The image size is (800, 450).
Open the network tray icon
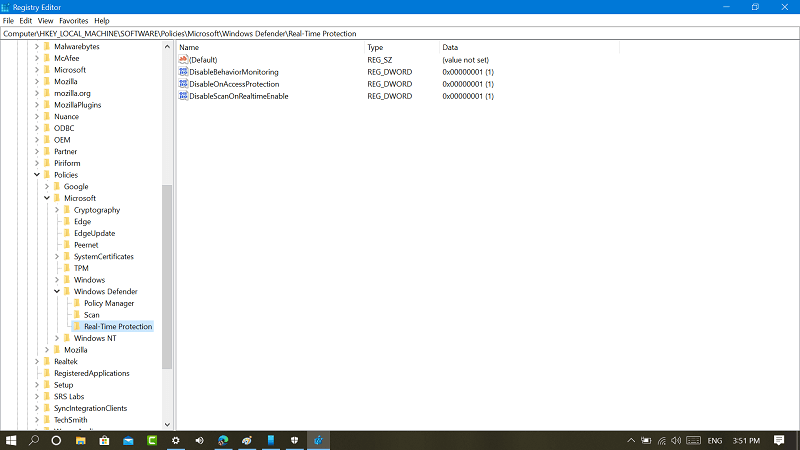click(x=662, y=440)
